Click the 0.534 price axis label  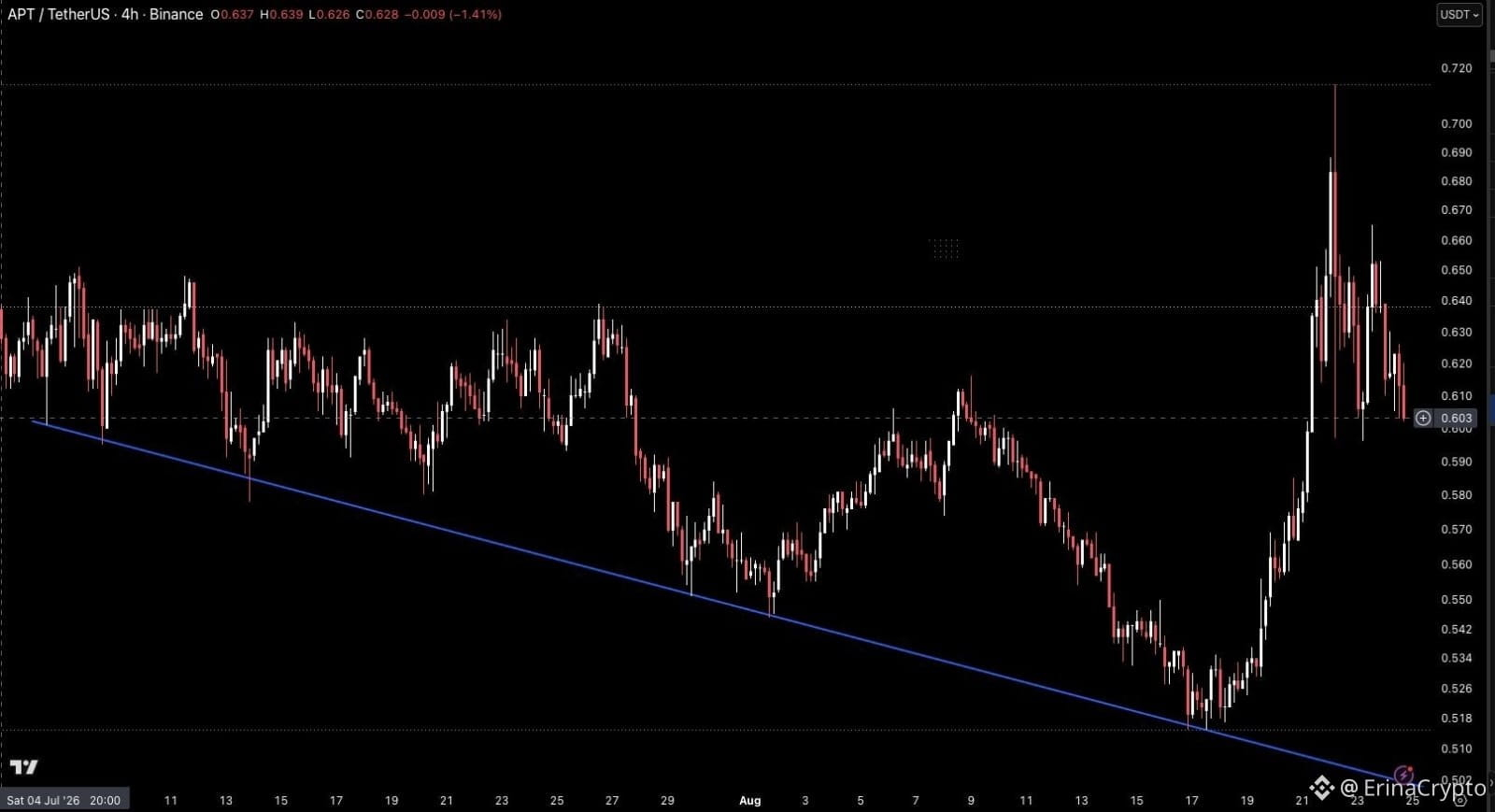point(1457,658)
